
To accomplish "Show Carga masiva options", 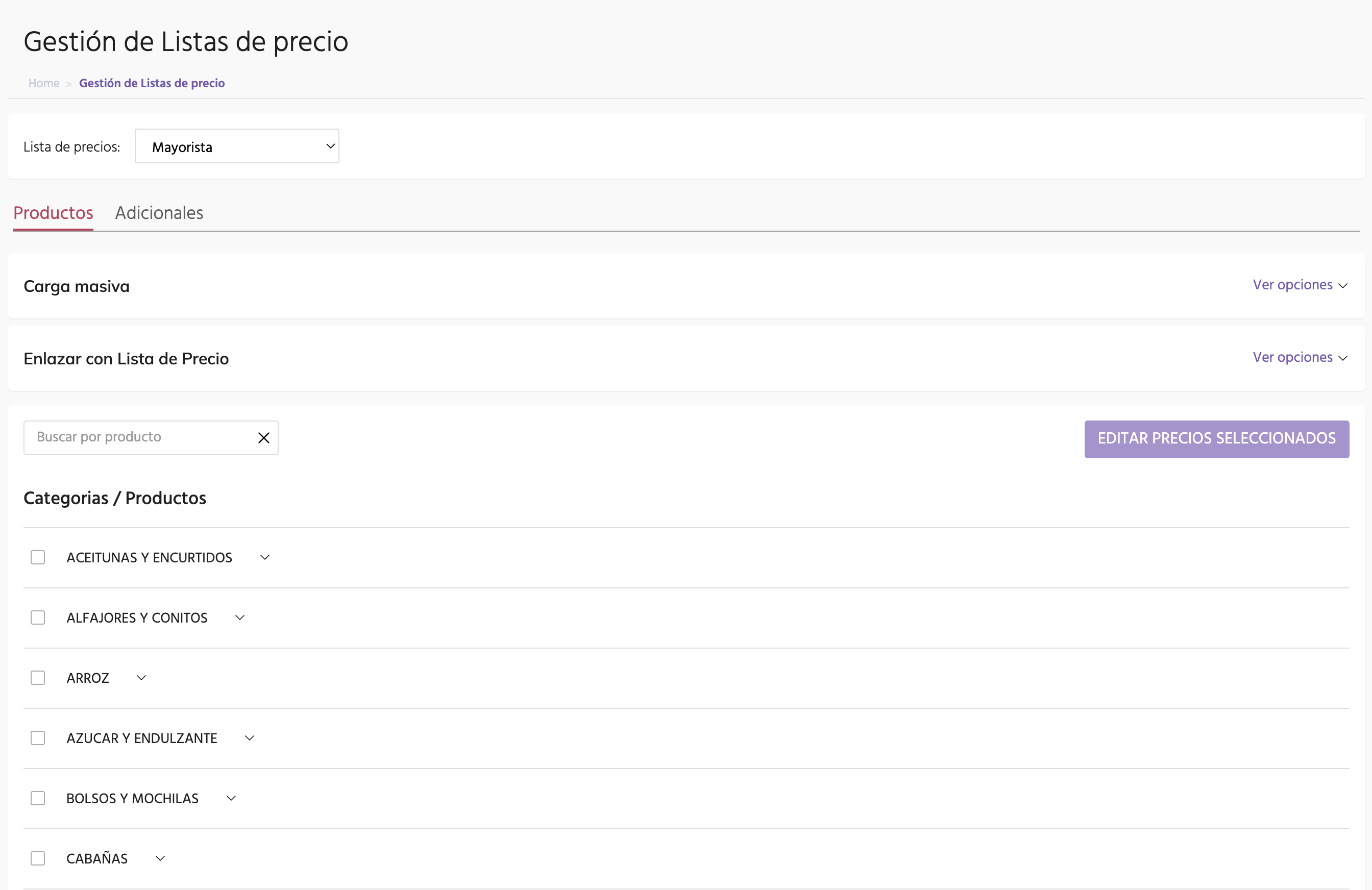I will pos(1300,285).
